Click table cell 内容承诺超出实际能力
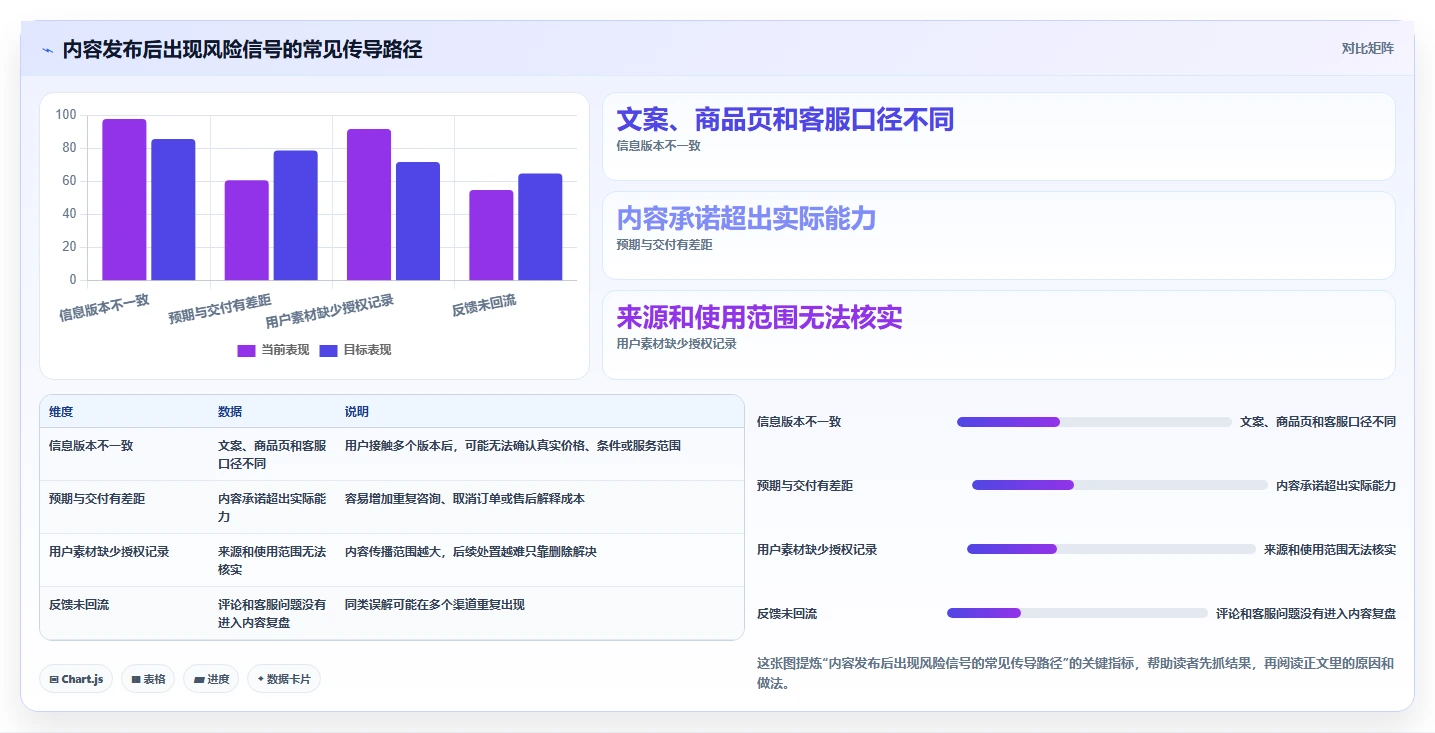1435x733 pixels. pyautogui.click(x=272, y=508)
